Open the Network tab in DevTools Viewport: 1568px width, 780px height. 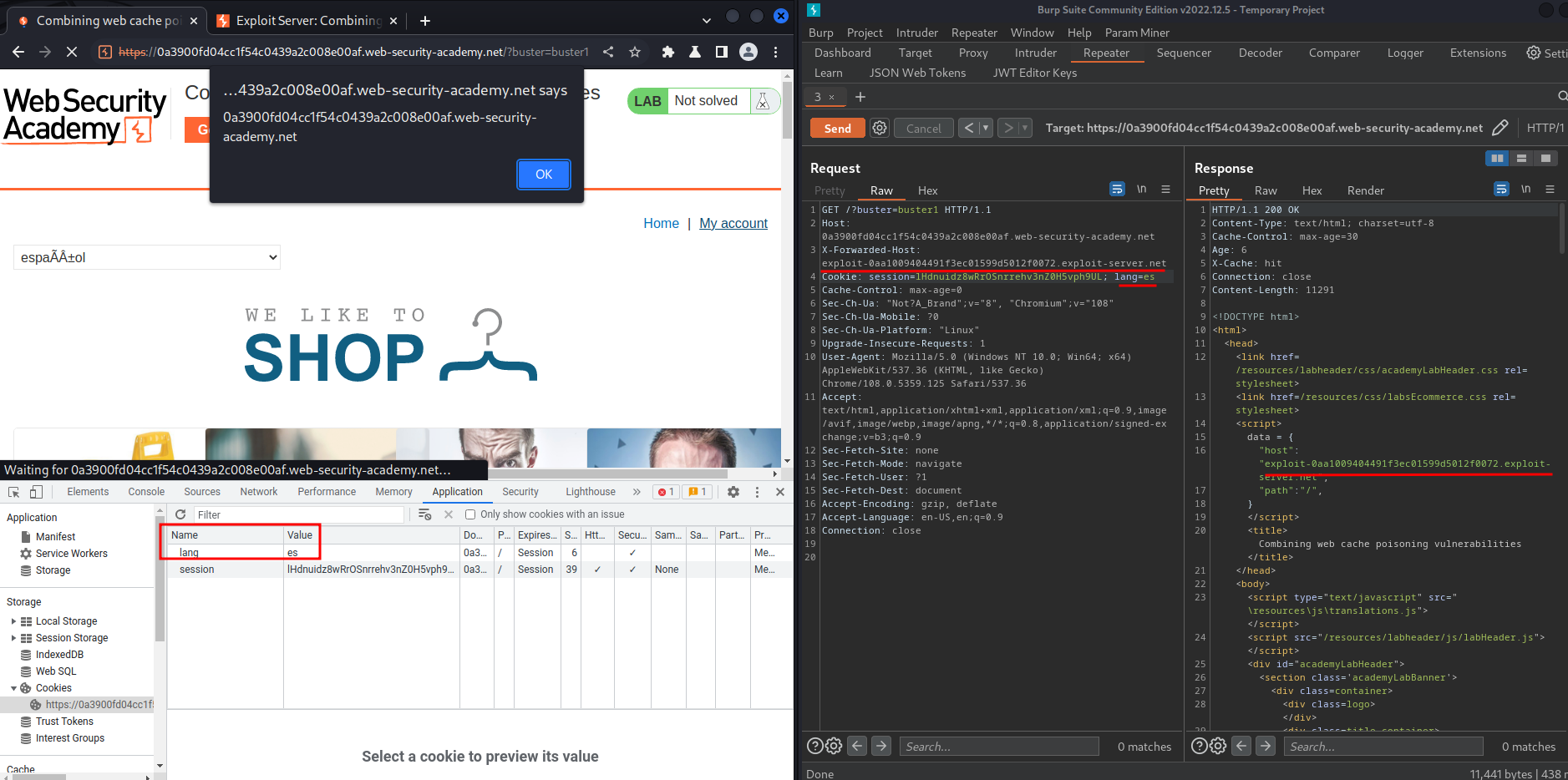[259, 492]
